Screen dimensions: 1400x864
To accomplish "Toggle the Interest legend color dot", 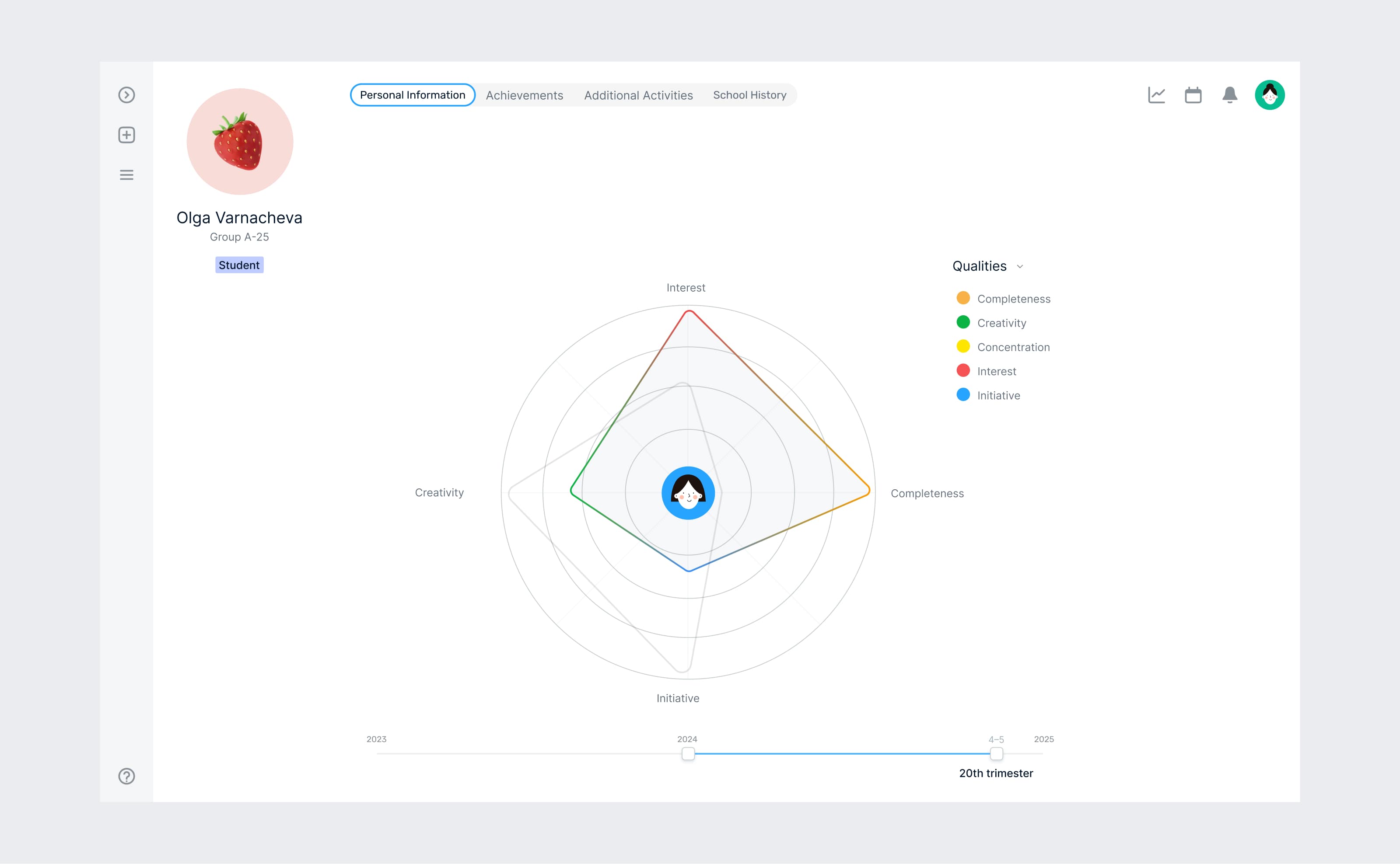I will pos(962,370).
